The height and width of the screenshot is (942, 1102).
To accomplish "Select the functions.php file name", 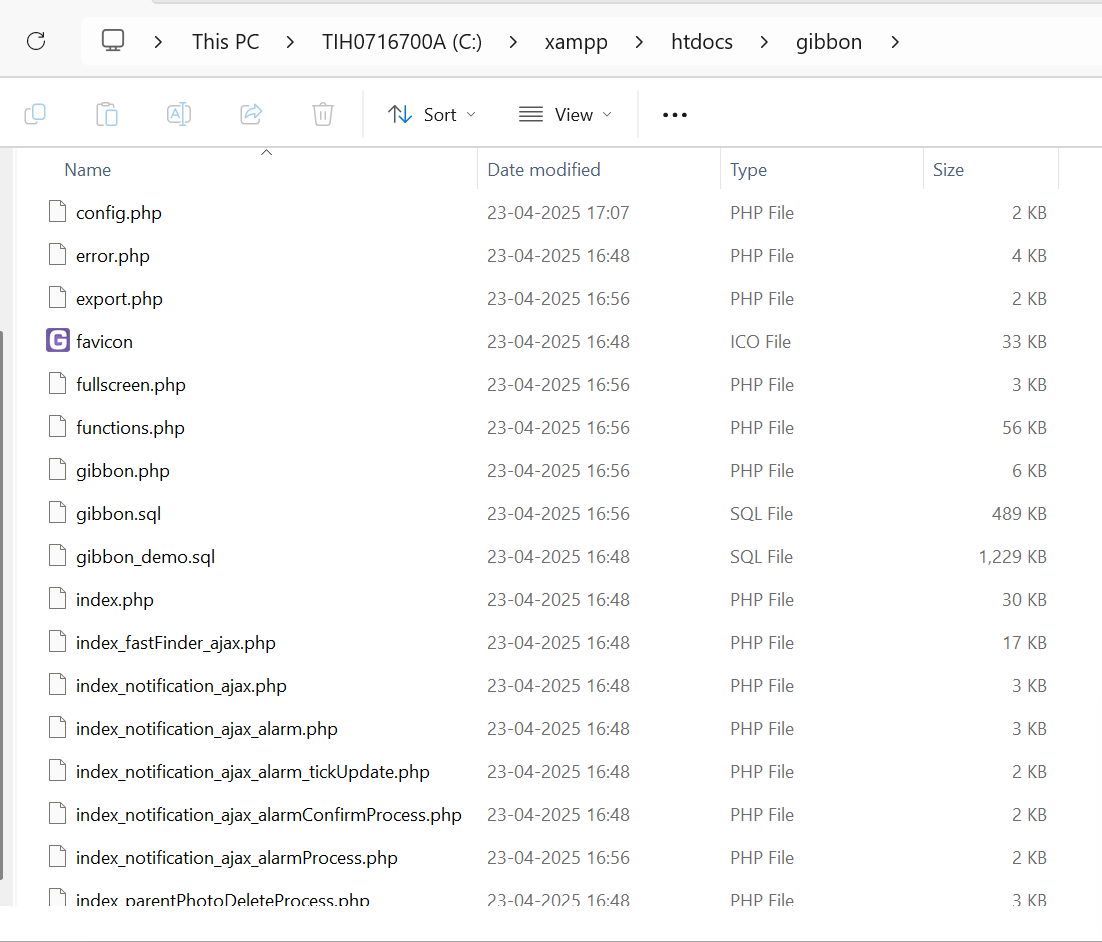I will point(130,427).
